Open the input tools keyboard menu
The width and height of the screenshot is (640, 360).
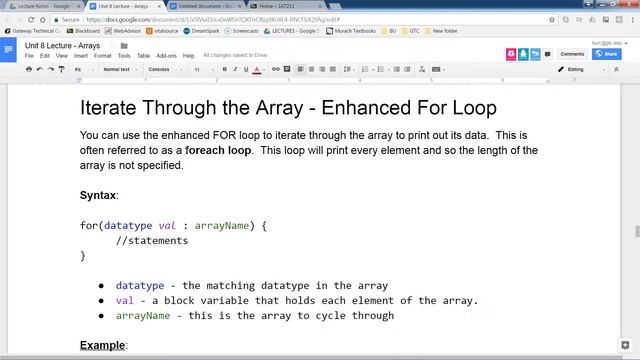[x=438, y=69]
